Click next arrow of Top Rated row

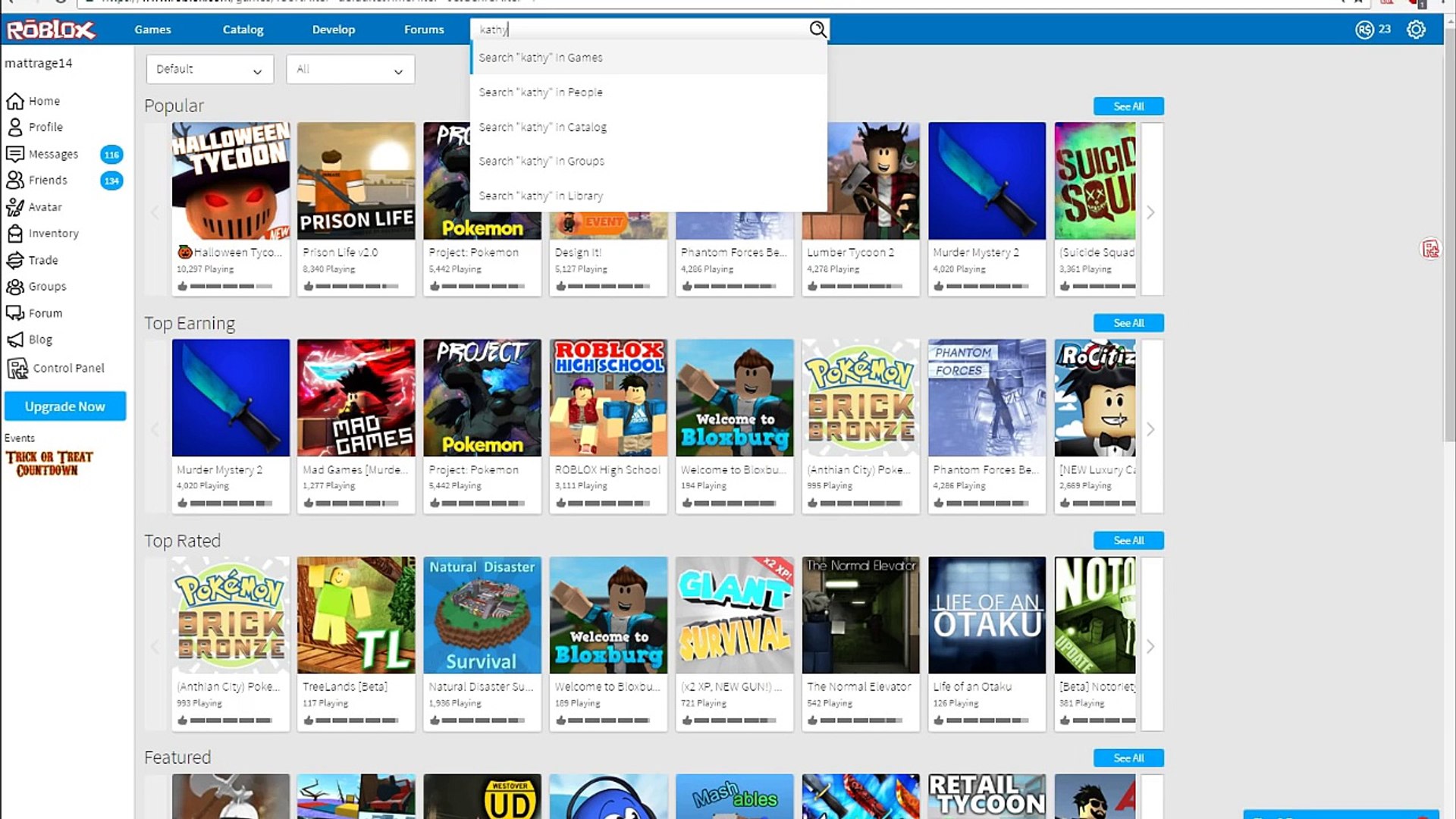click(x=1150, y=646)
